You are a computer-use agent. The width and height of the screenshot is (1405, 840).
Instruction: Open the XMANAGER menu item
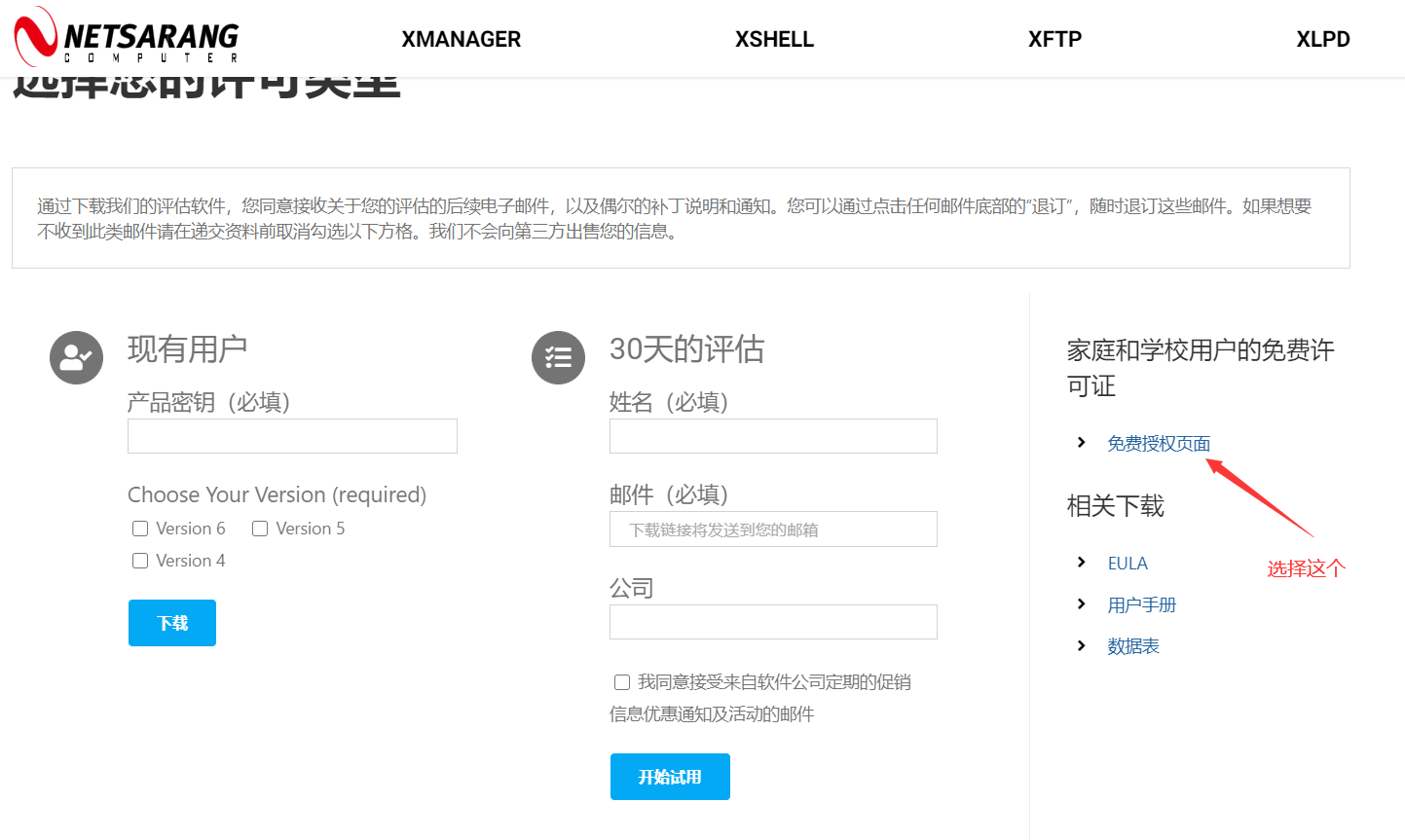tap(461, 39)
